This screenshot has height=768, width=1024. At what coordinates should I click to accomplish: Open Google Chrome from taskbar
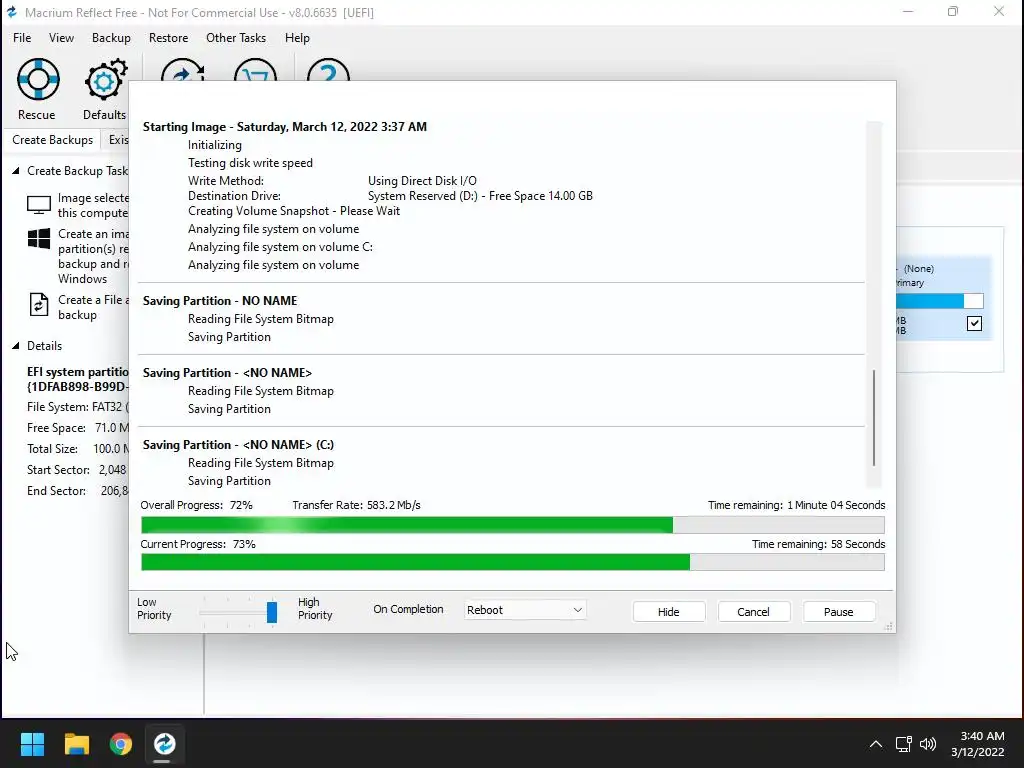[x=121, y=744]
